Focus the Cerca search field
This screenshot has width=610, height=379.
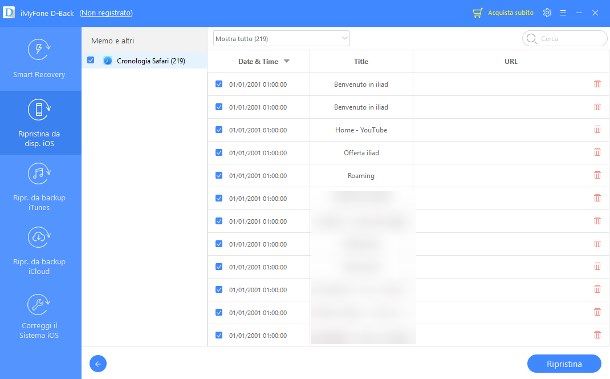564,39
